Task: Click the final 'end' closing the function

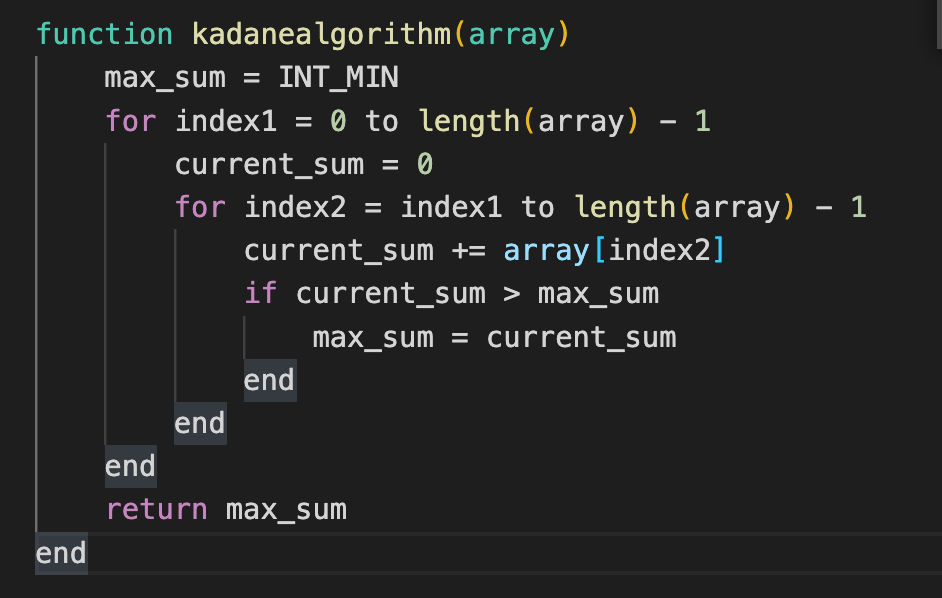Action: [61, 553]
